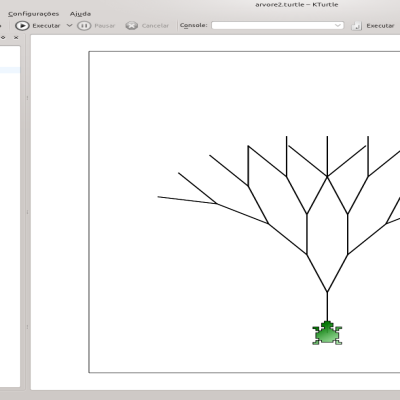The height and width of the screenshot is (400, 400).
Task: Click the arvore2.turtle – KTurtle title bar
Action: pyautogui.click(x=297, y=5)
